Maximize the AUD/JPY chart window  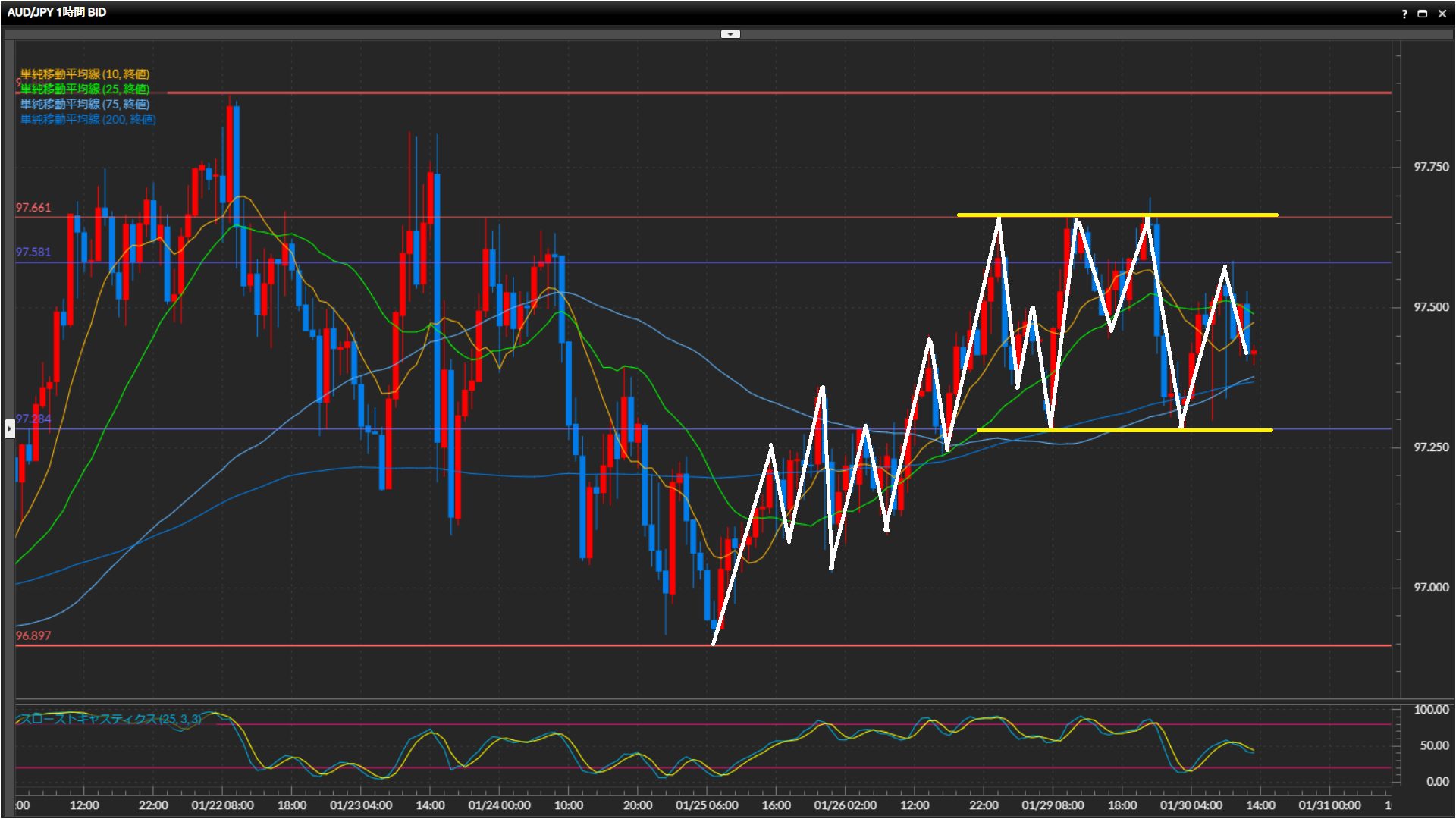(x=1423, y=14)
